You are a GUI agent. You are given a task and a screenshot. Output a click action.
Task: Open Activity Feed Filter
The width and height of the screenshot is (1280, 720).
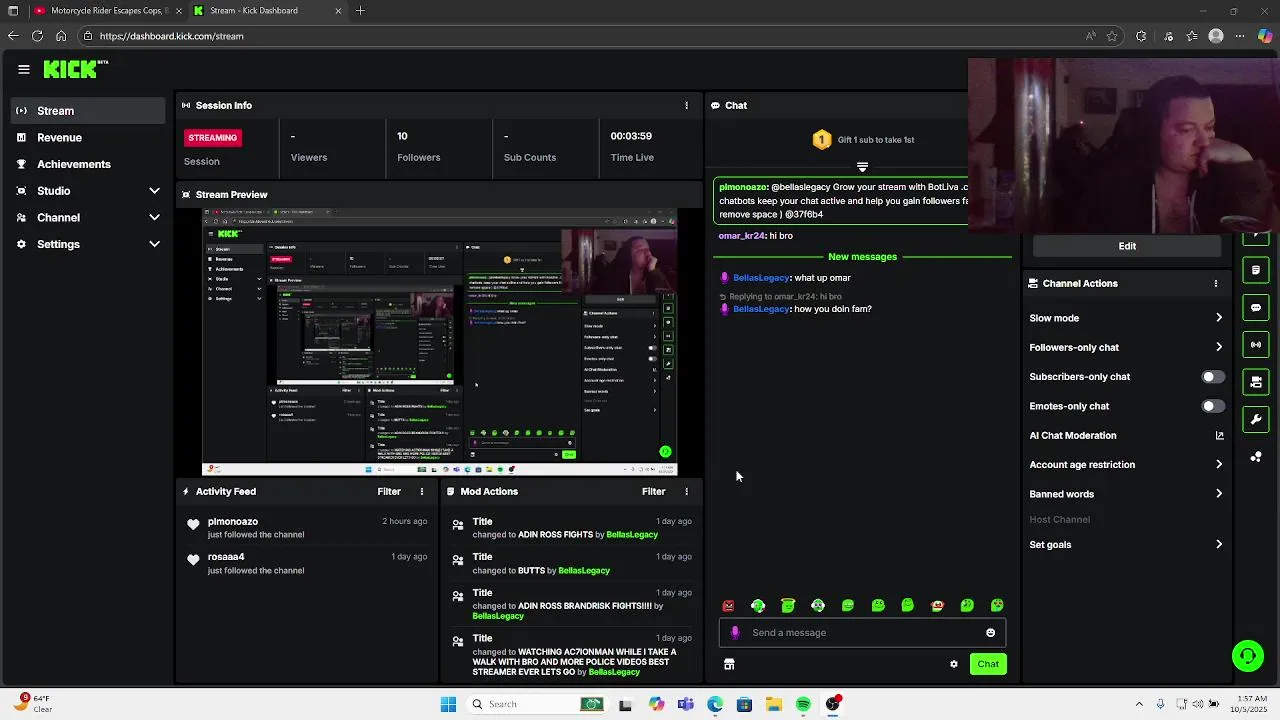tap(389, 491)
